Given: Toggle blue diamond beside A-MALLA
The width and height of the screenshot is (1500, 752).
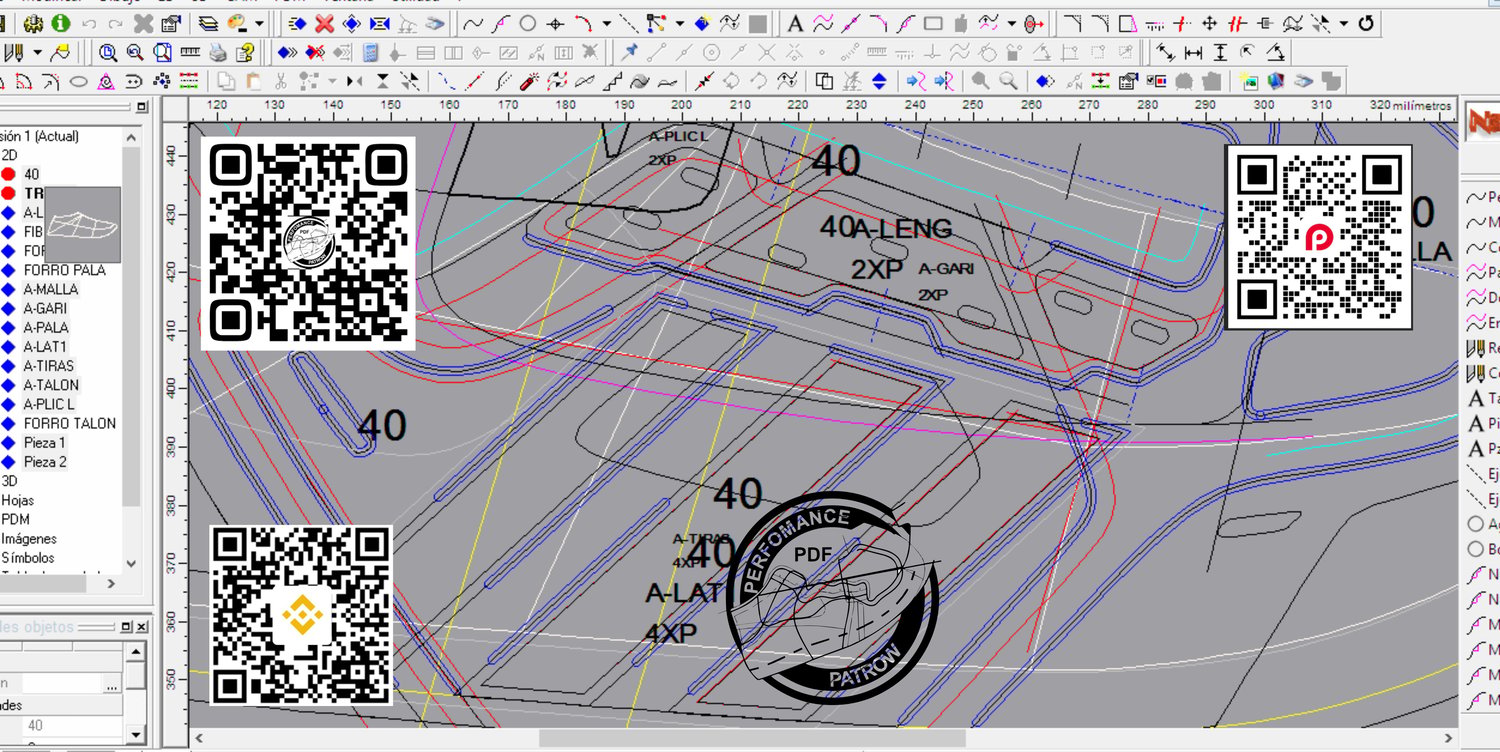Looking at the screenshot, I should coord(9,289).
